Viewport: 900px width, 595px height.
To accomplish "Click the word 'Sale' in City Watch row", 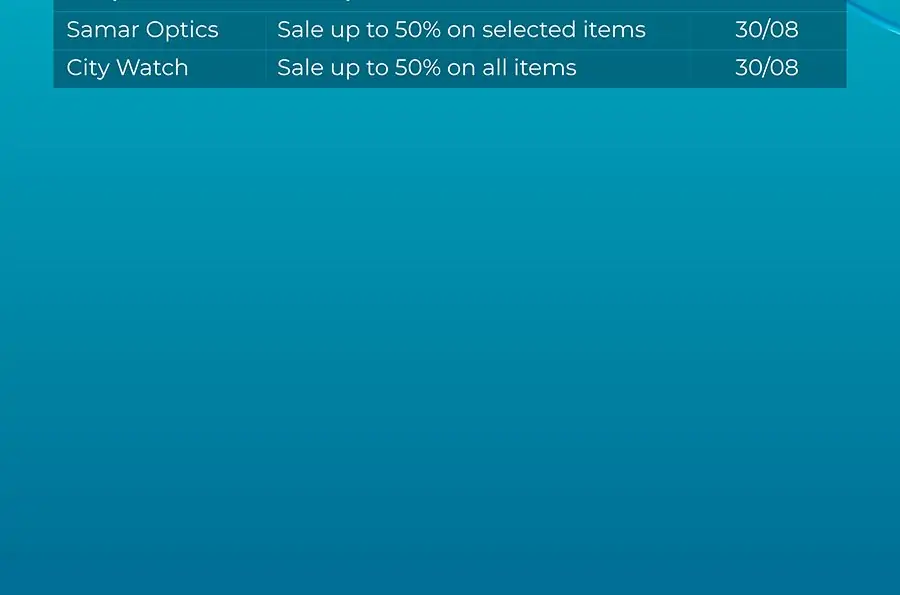I will [300, 68].
